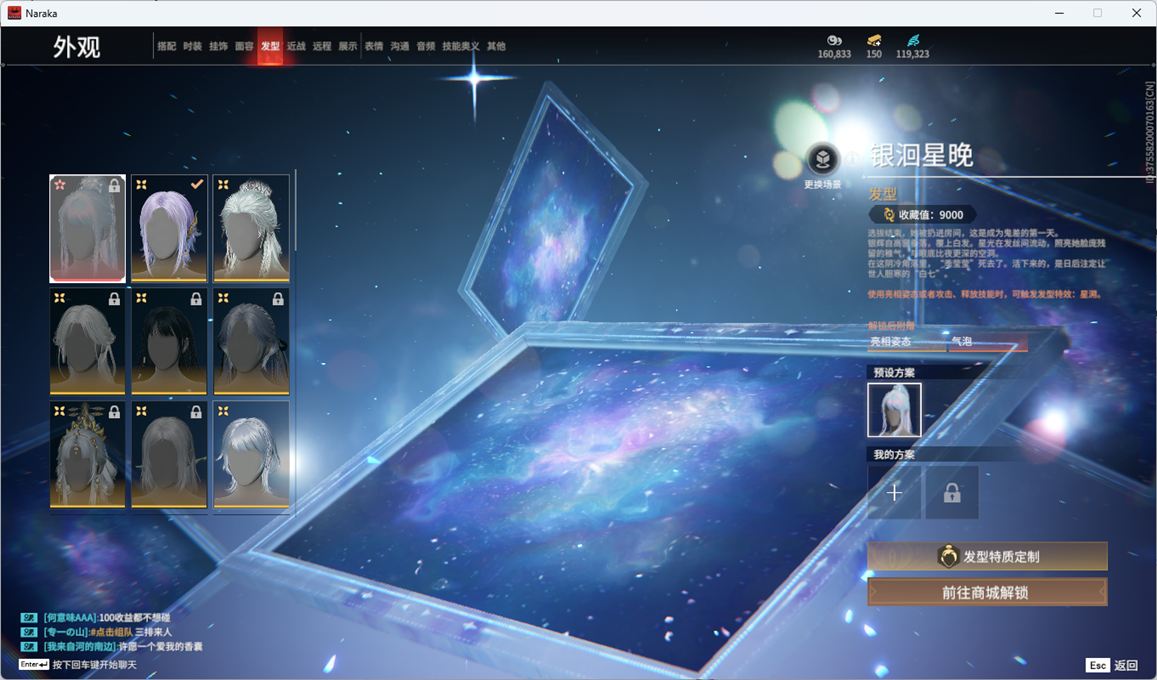The height and width of the screenshot is (680, 1157).
Task: Switch to the 时装 tab
Action: coord(193,46)
